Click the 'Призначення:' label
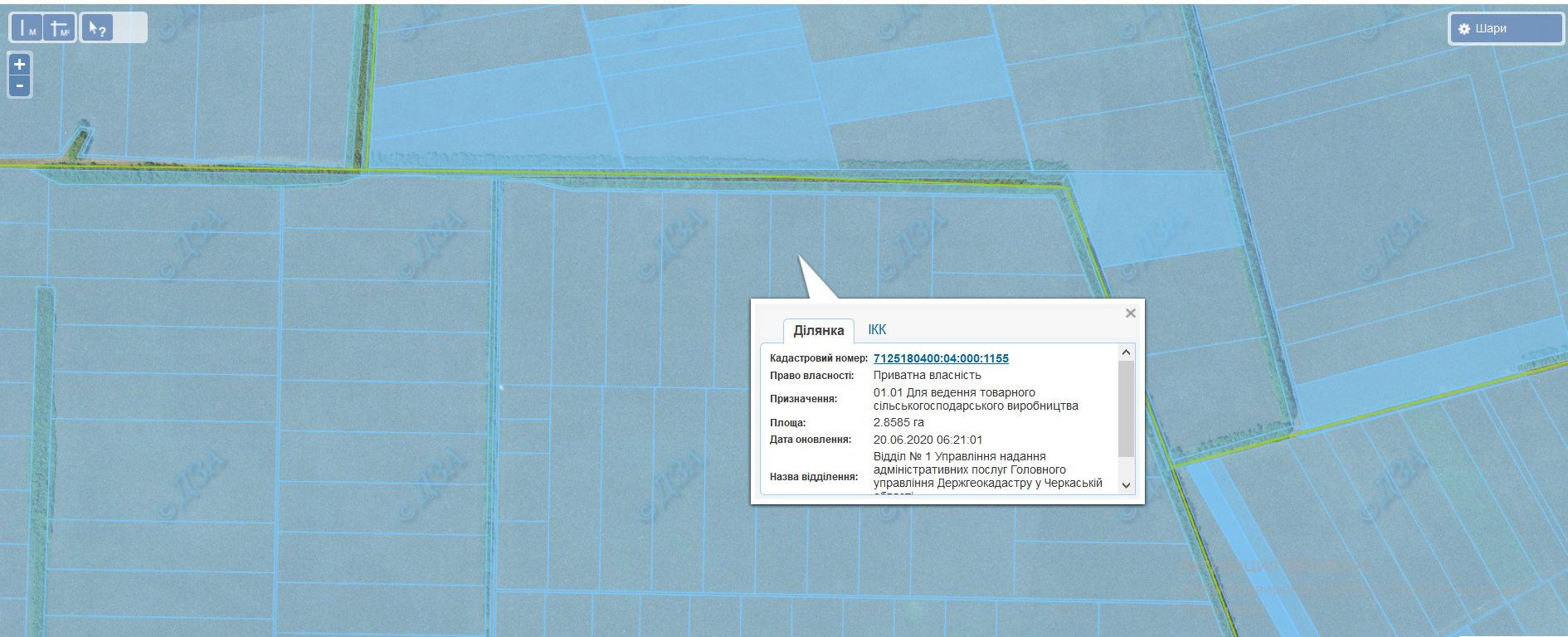 point(803,399)
